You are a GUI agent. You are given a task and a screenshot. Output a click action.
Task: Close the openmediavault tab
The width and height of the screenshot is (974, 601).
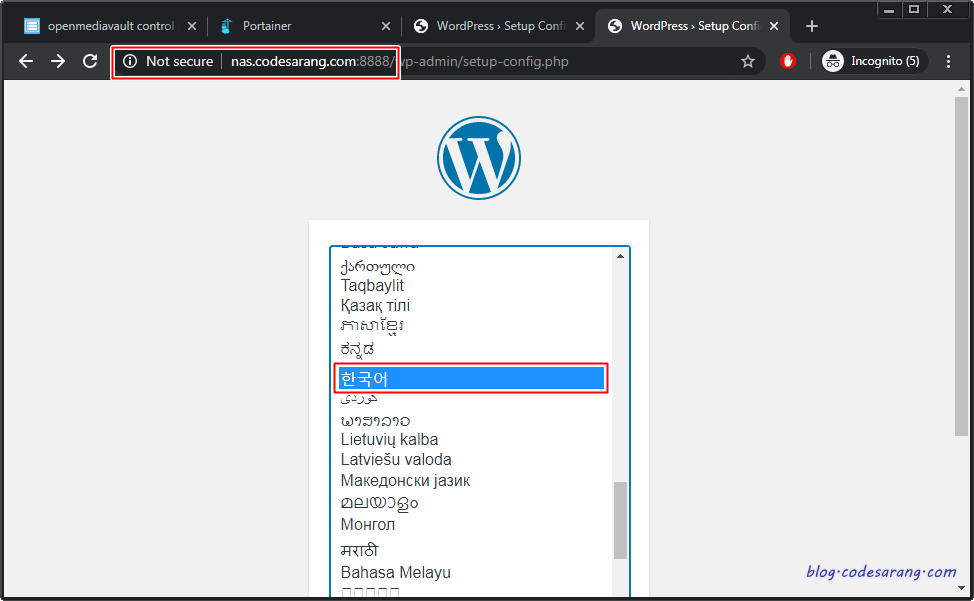[x=192, y=26]
